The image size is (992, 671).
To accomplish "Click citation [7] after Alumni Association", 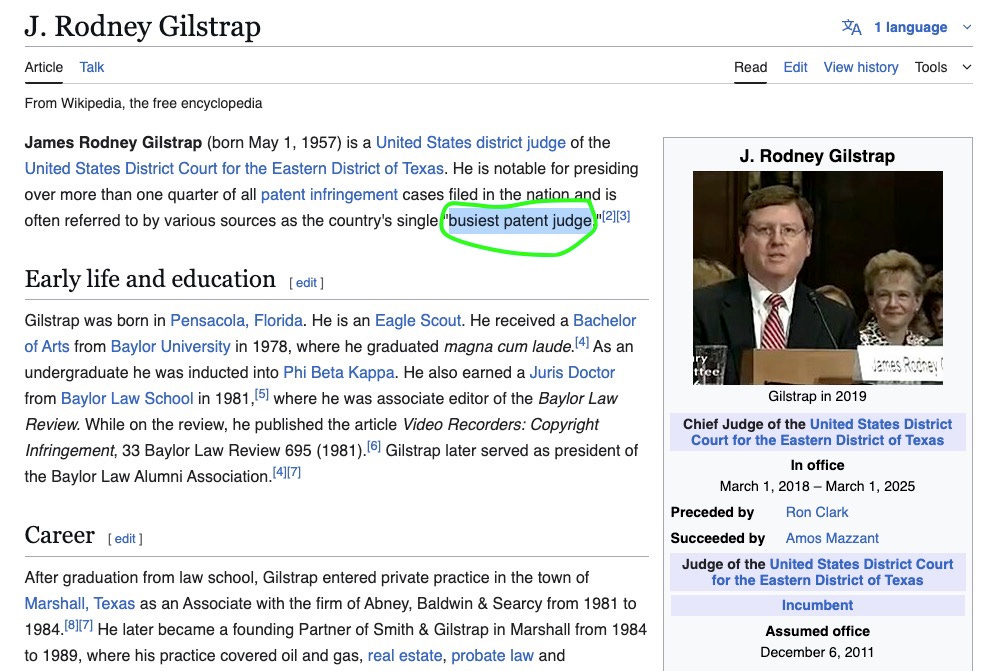I will pos(294,472).
